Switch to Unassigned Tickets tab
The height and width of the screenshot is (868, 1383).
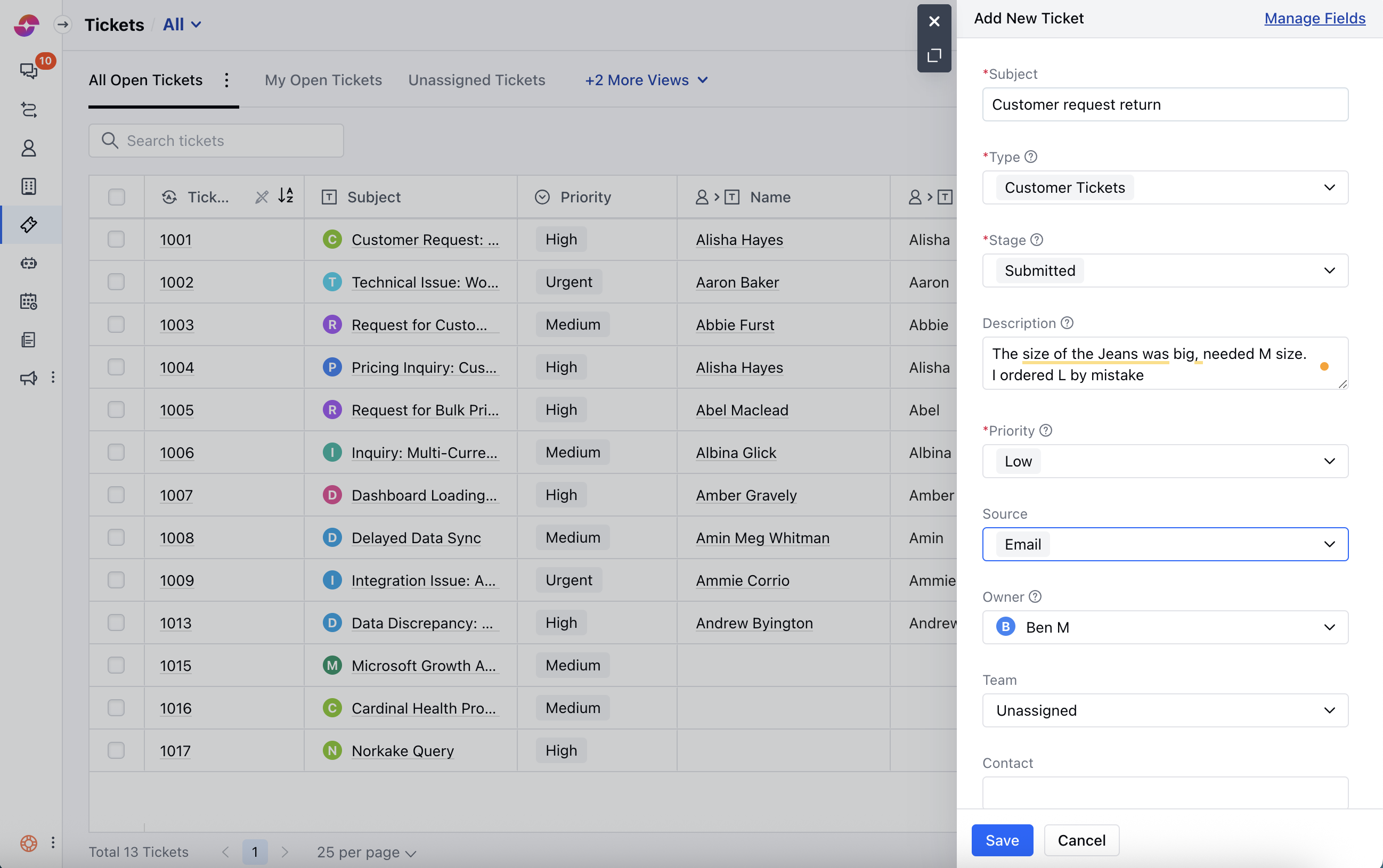pyautogui.click(x=476, y=80)
